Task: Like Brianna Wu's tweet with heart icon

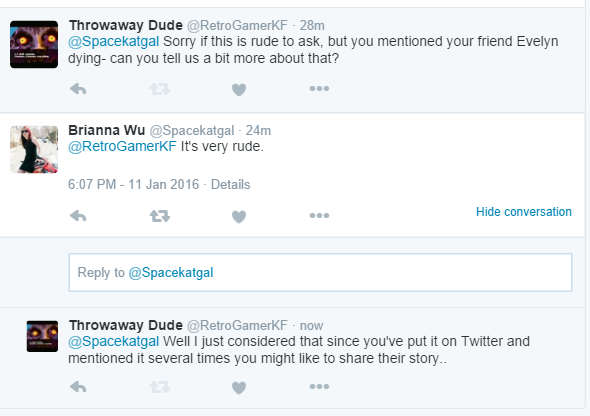Action: pyautogui.click(x=239, y=216)
